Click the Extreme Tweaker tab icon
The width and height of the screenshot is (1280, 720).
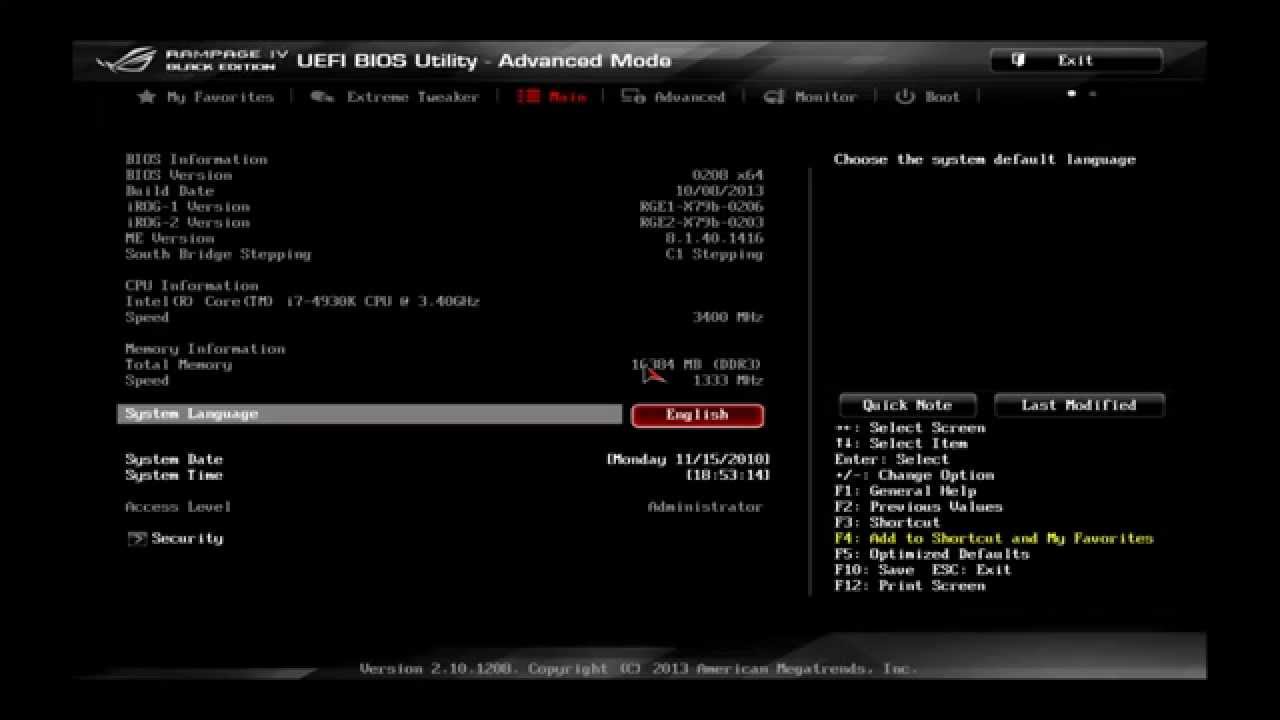(322, 97)
